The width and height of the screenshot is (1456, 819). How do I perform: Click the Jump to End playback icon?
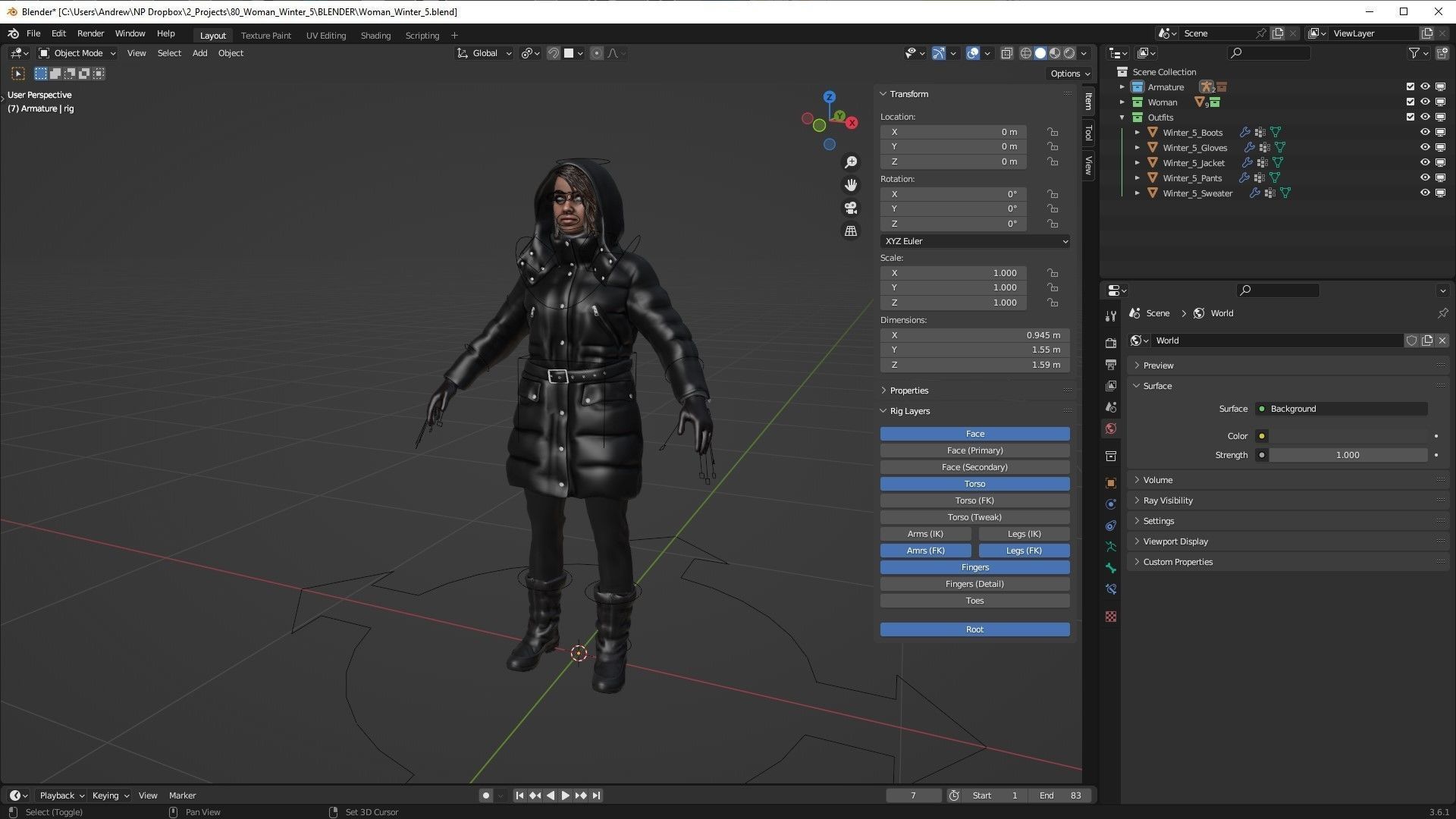(597, 795)
